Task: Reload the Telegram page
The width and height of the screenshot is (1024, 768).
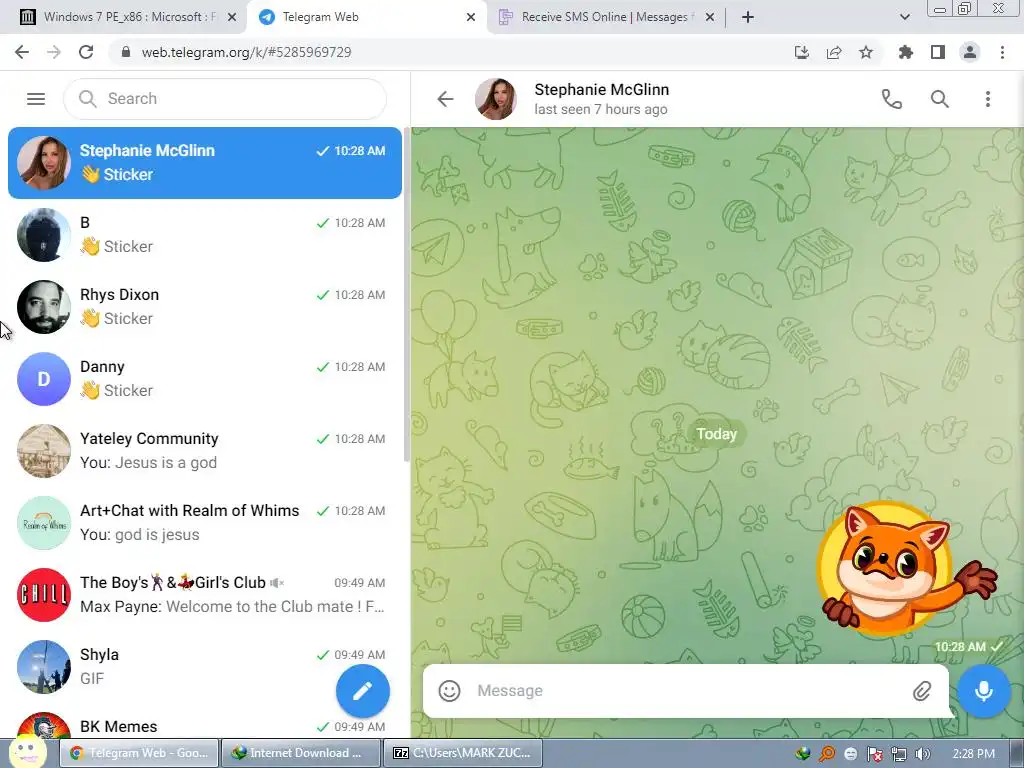Action: pos(86,52)
